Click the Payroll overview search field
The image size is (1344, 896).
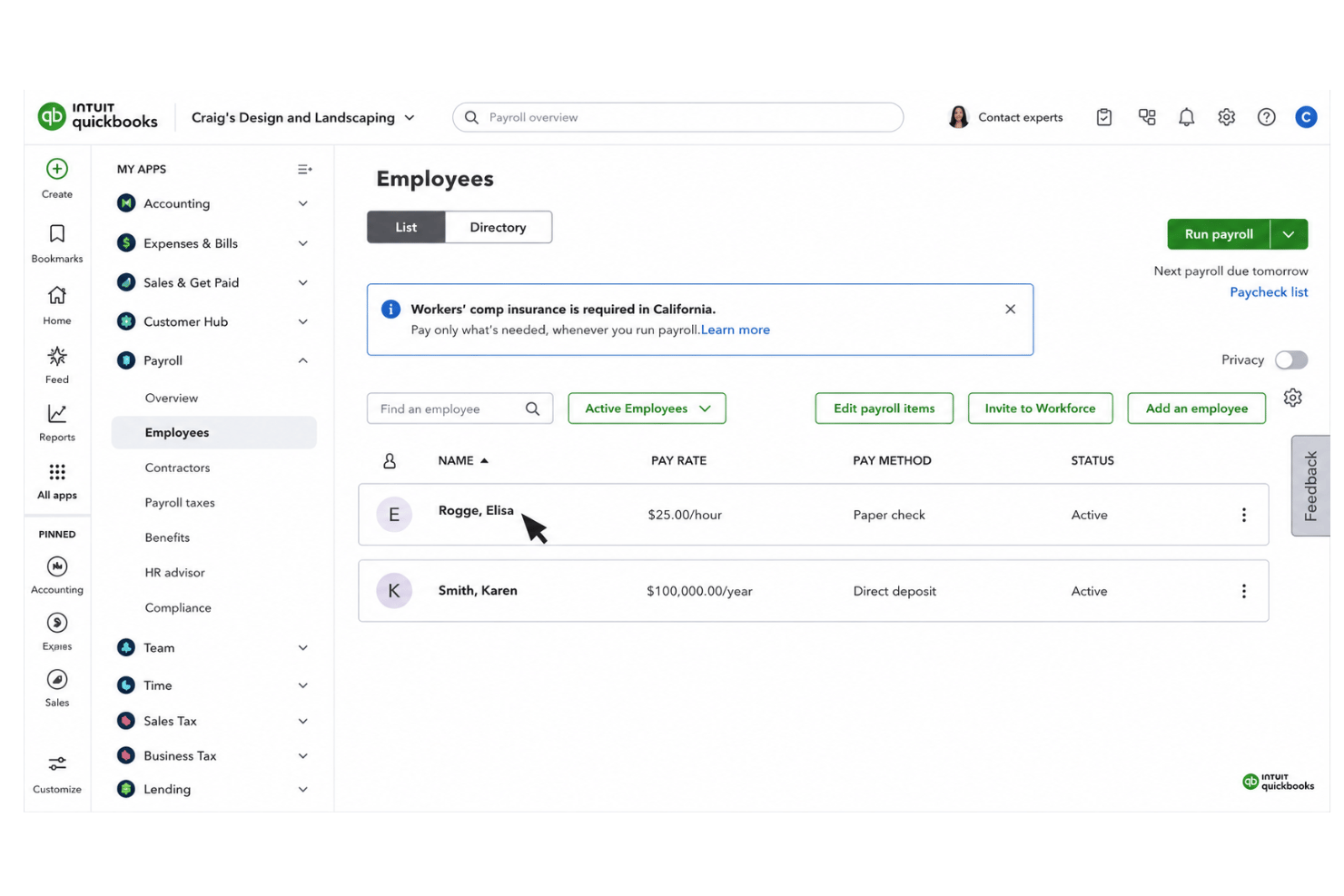(678, 117)
